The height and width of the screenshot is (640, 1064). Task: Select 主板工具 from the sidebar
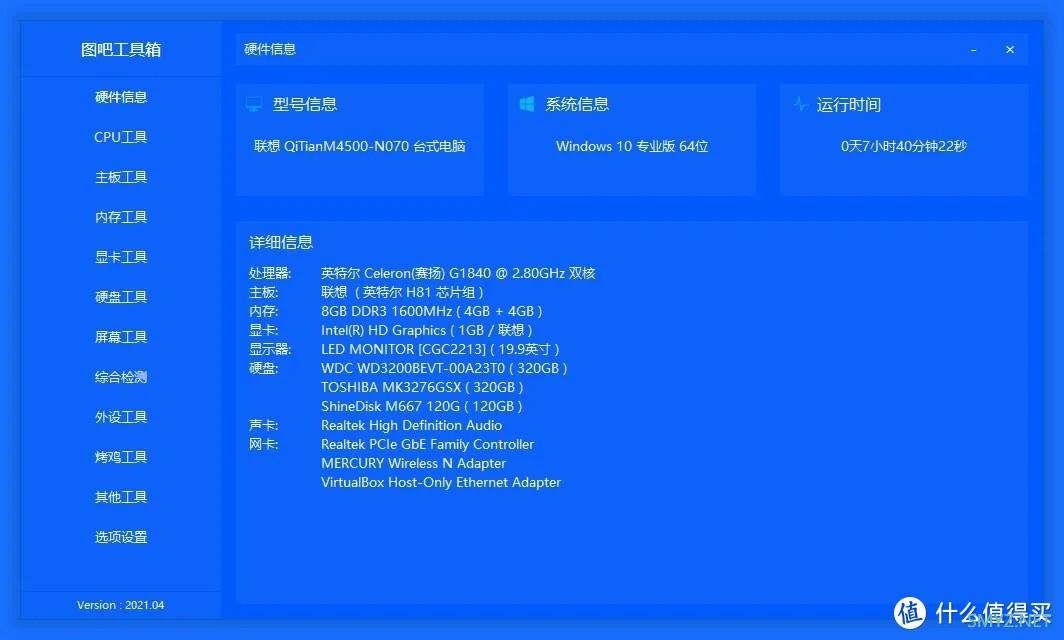(121, 177)
